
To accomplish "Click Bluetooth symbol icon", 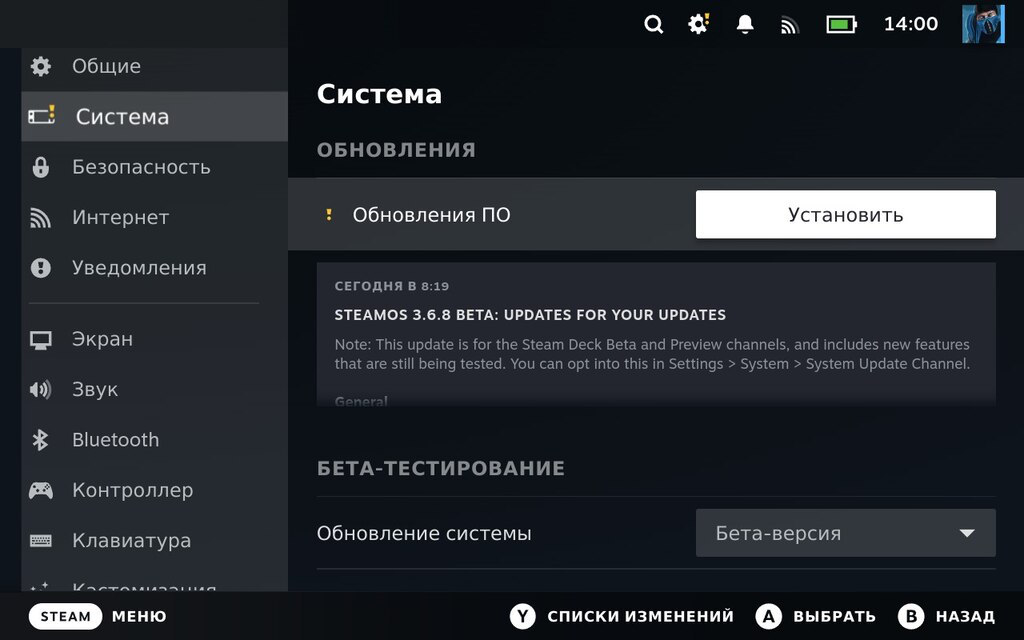I will click(40, 440).
